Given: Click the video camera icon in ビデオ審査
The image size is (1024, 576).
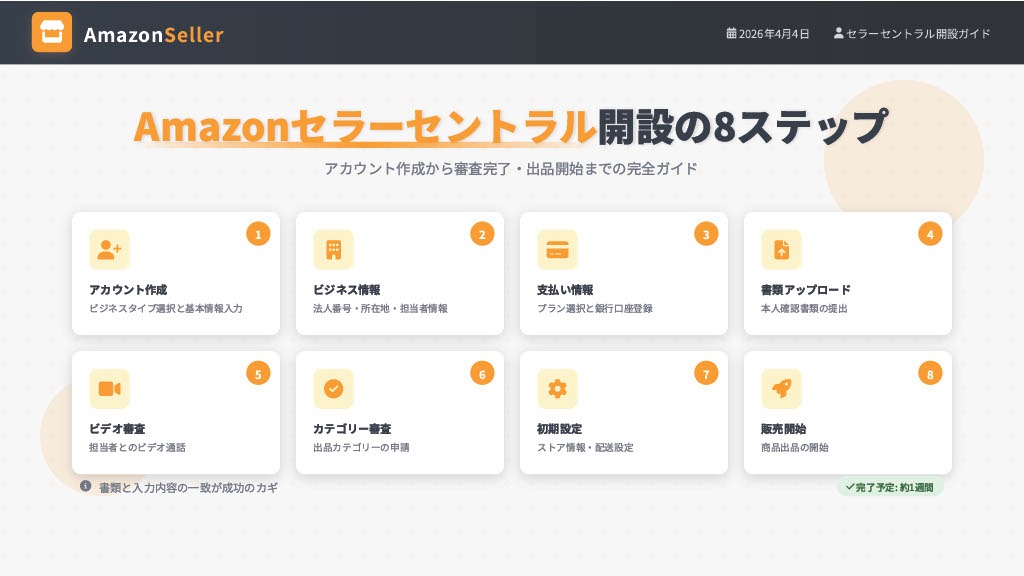Looking at the screenshot, I should tap(109, 389).
